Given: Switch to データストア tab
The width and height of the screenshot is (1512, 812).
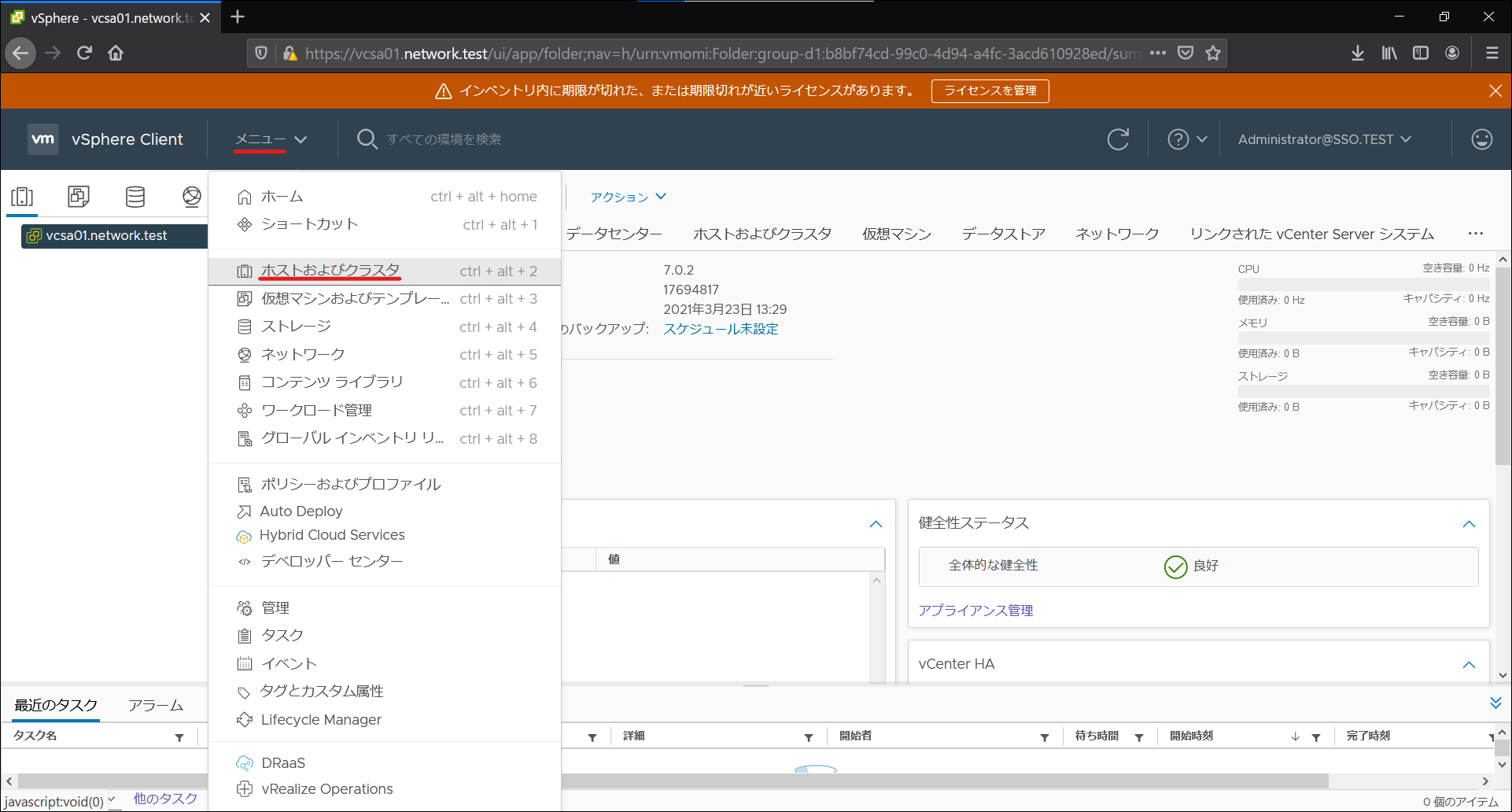Looking at the screenshot, I should (x=1003, y=234).
